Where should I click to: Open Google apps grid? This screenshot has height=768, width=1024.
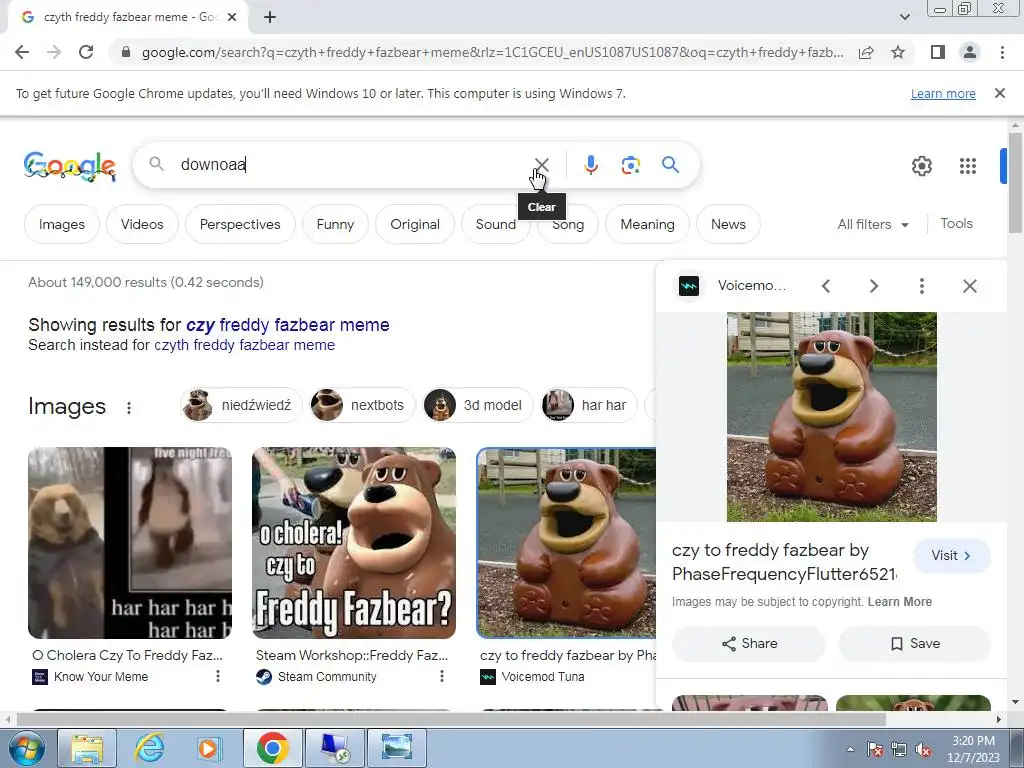pyautogui.click(x=968, y=166)
